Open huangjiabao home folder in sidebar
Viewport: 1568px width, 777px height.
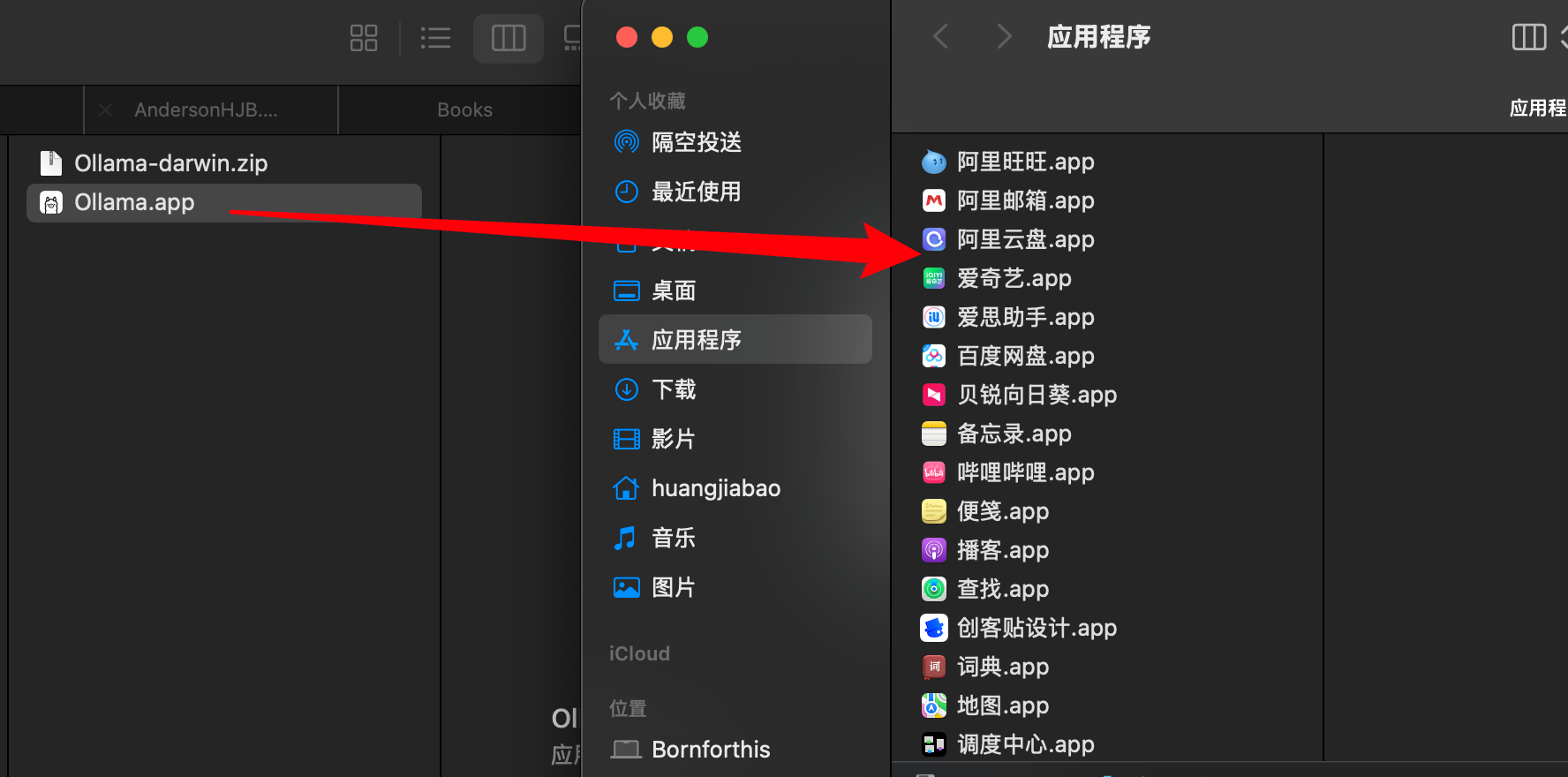click(735, 488)
